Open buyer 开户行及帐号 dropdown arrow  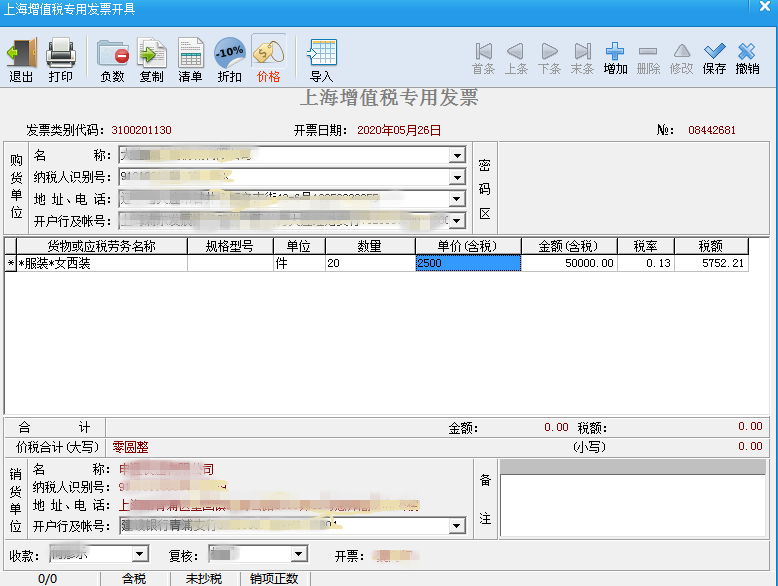(x=457, y=220)
